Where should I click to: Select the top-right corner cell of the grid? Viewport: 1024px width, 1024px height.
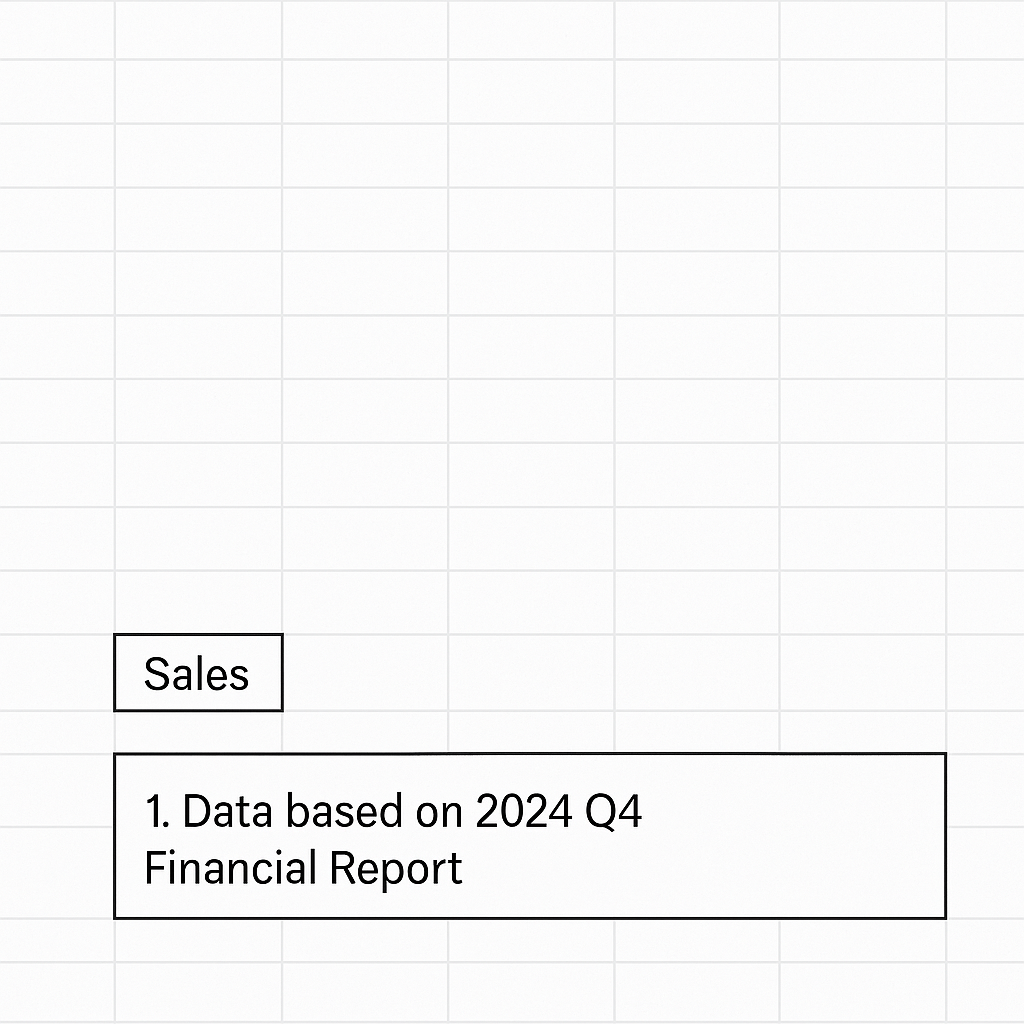[x=985, y=28]
